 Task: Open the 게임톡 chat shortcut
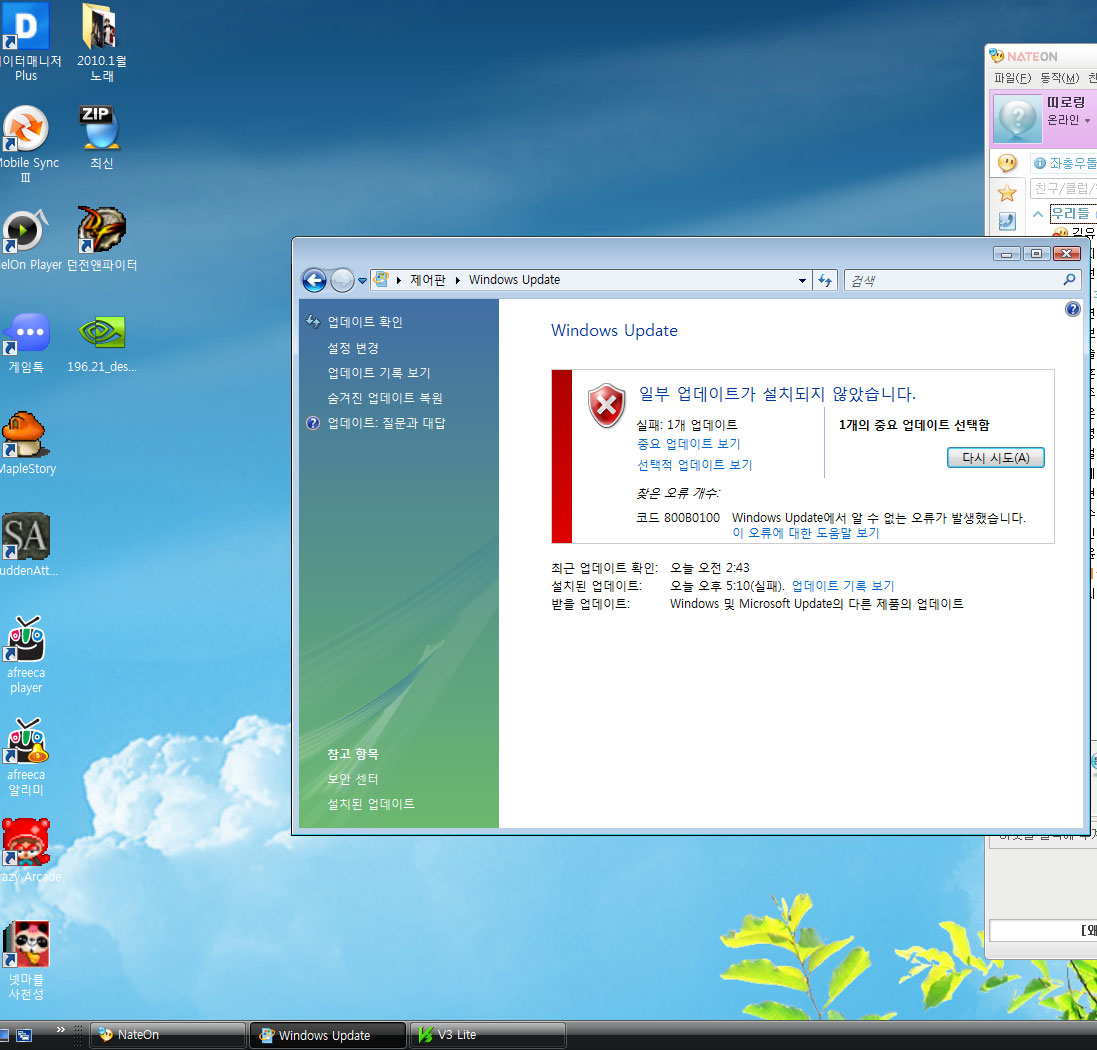[x=27, y=343]
